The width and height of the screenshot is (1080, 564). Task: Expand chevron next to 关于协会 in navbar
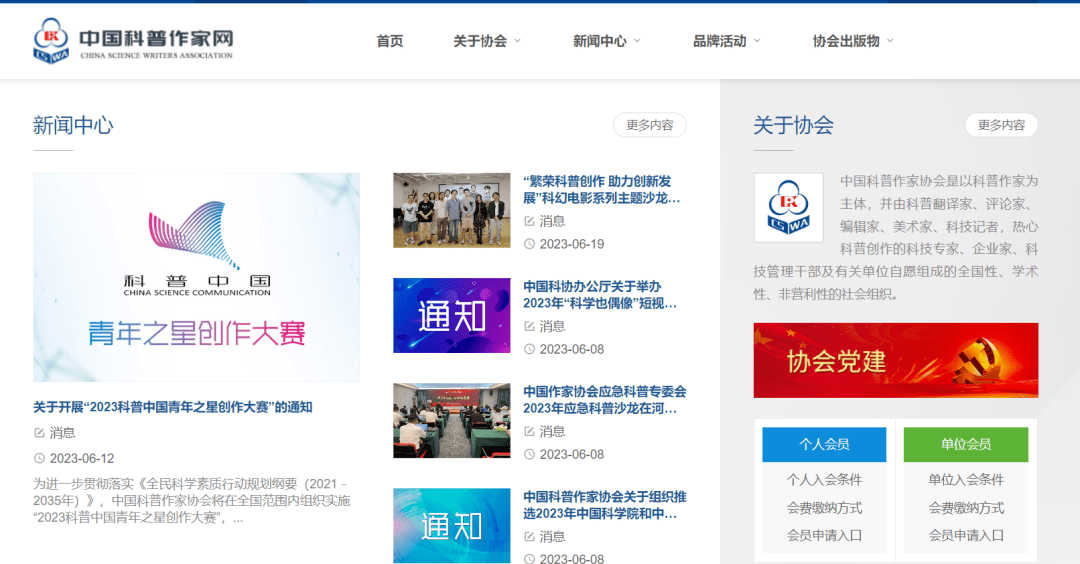(517, 41)
